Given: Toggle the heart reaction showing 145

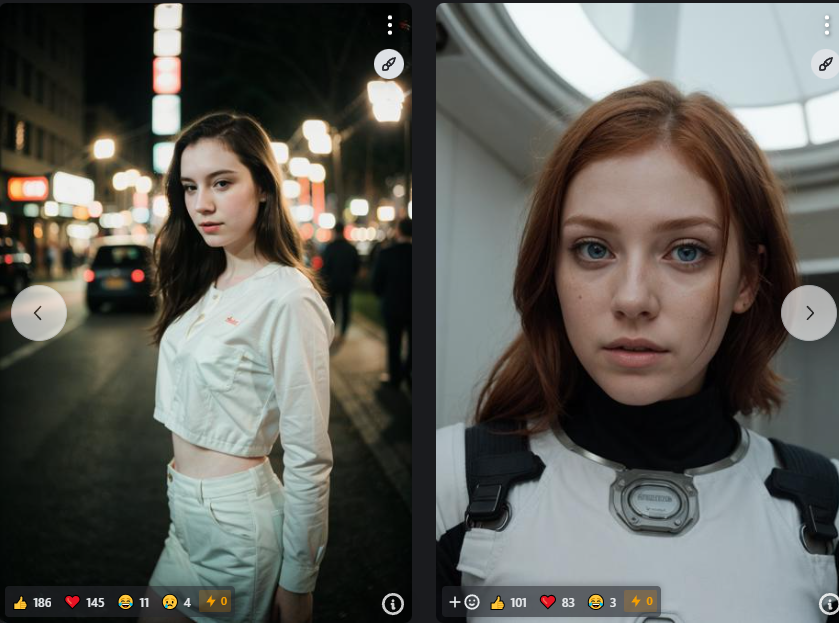Looking at the screenshot, I should coord(85,602).
